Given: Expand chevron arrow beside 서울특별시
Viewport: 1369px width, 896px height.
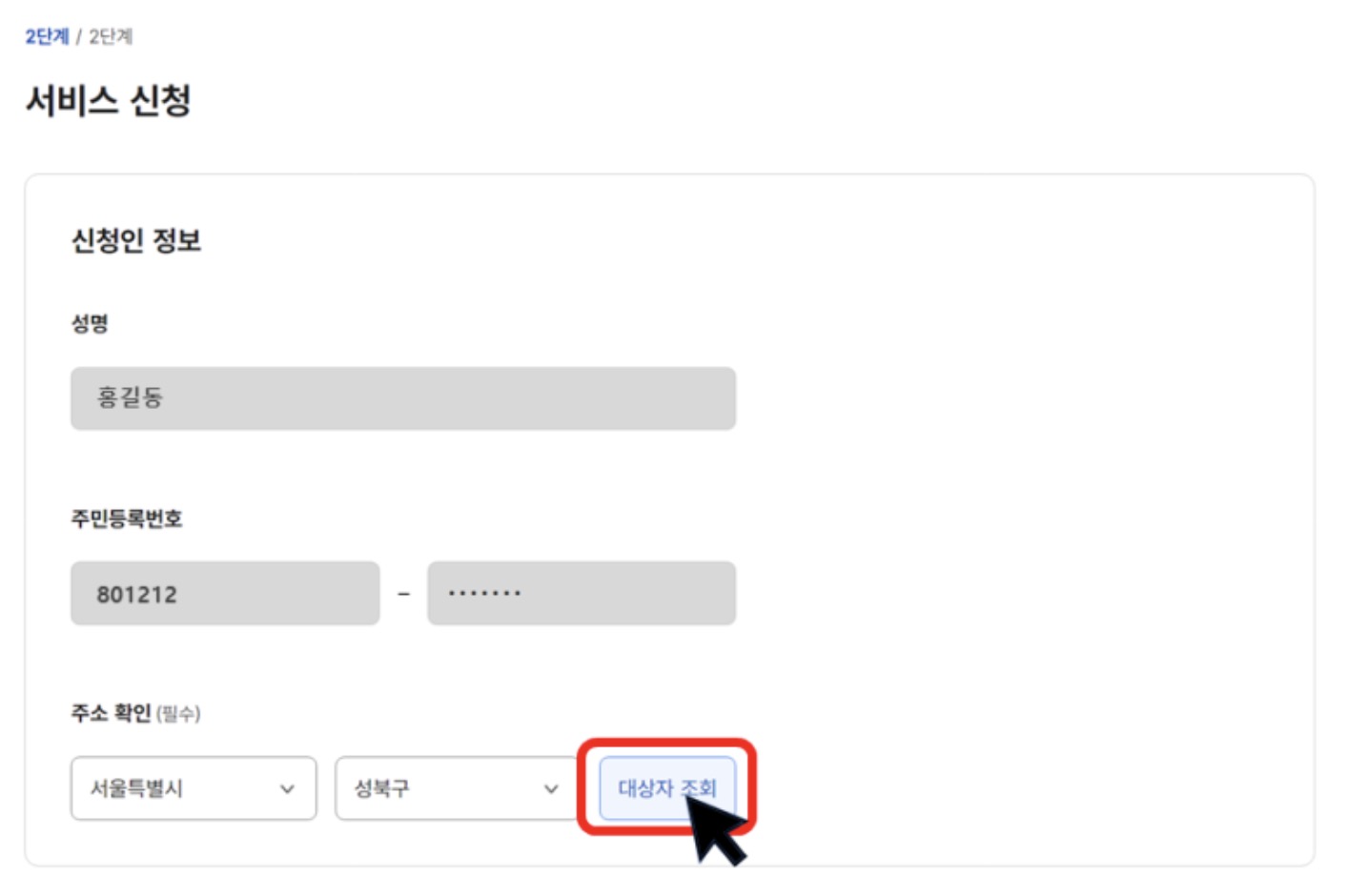Looking at the screenshot, I should coord(287,789).
